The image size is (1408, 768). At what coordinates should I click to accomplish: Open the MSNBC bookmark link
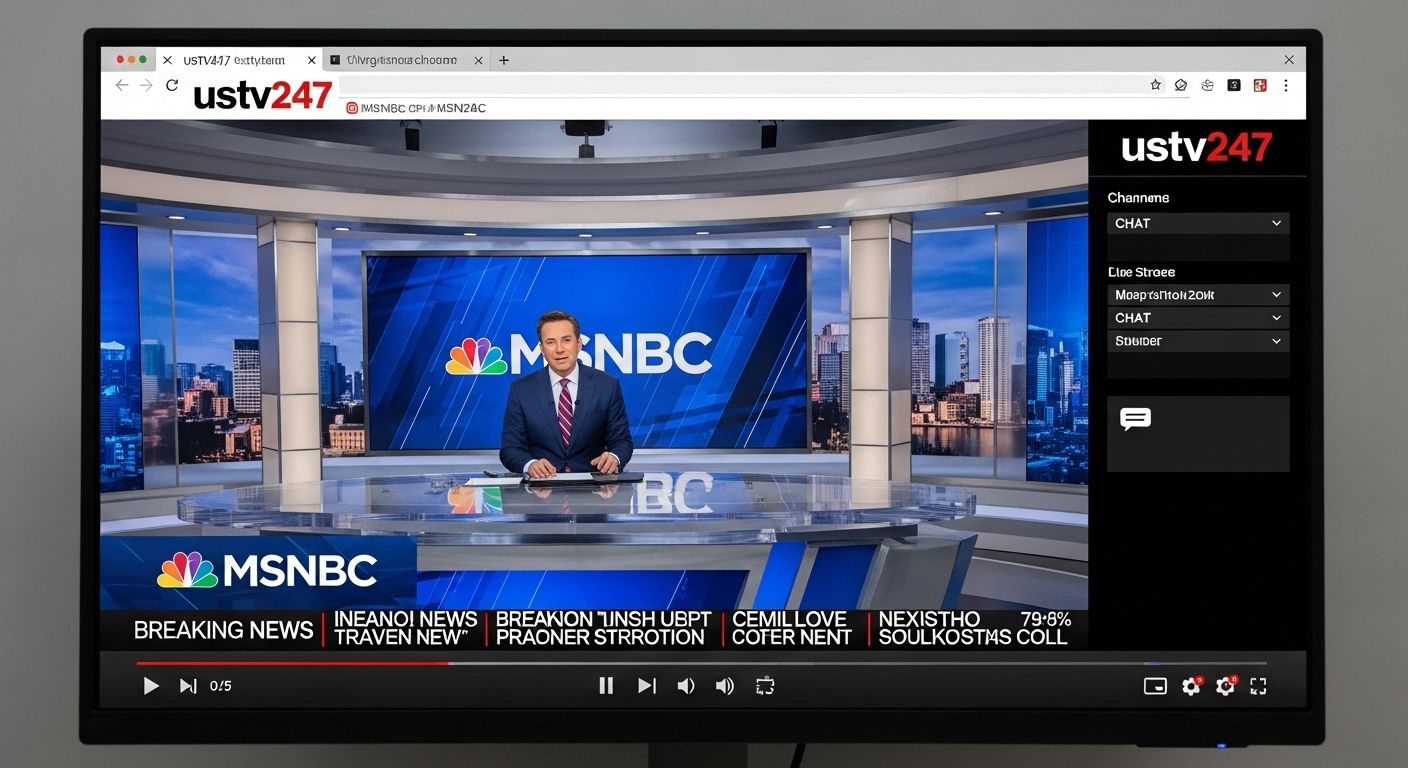415,107
